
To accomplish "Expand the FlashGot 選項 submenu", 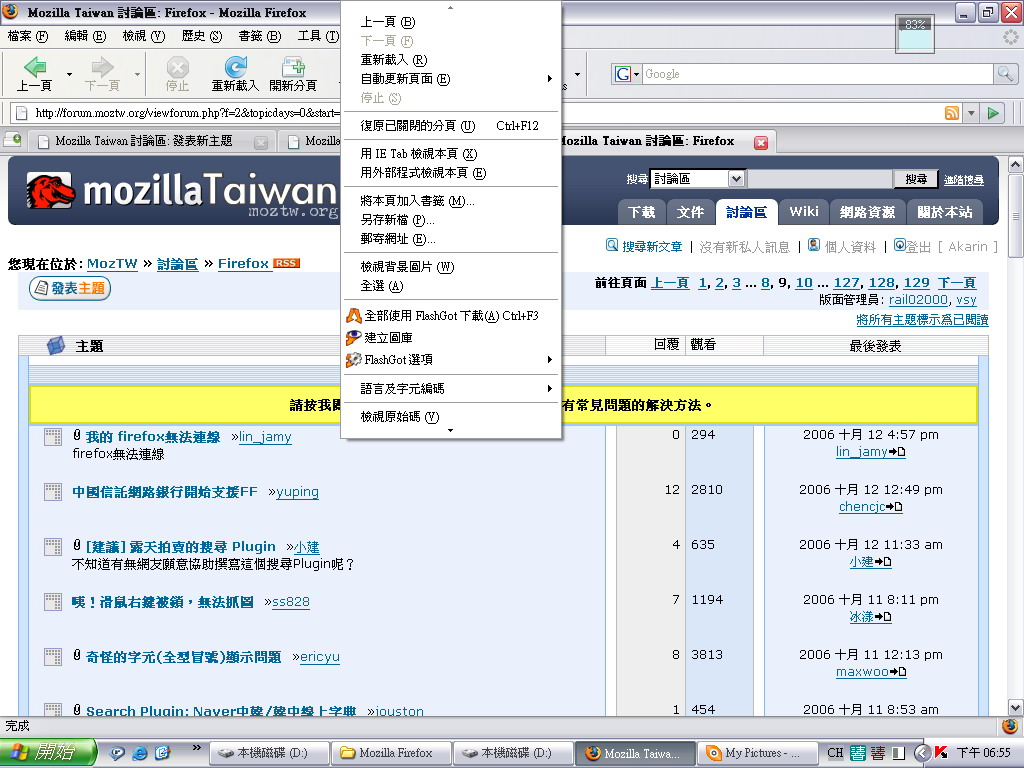I will point(450,359).
